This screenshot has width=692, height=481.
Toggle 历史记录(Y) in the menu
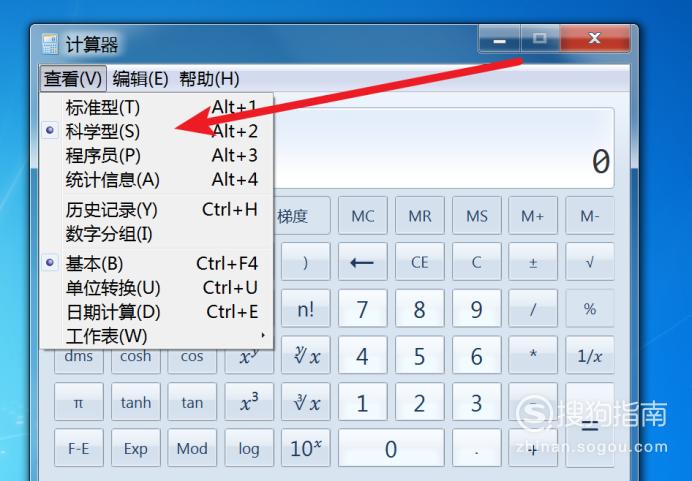coord(157,210)
